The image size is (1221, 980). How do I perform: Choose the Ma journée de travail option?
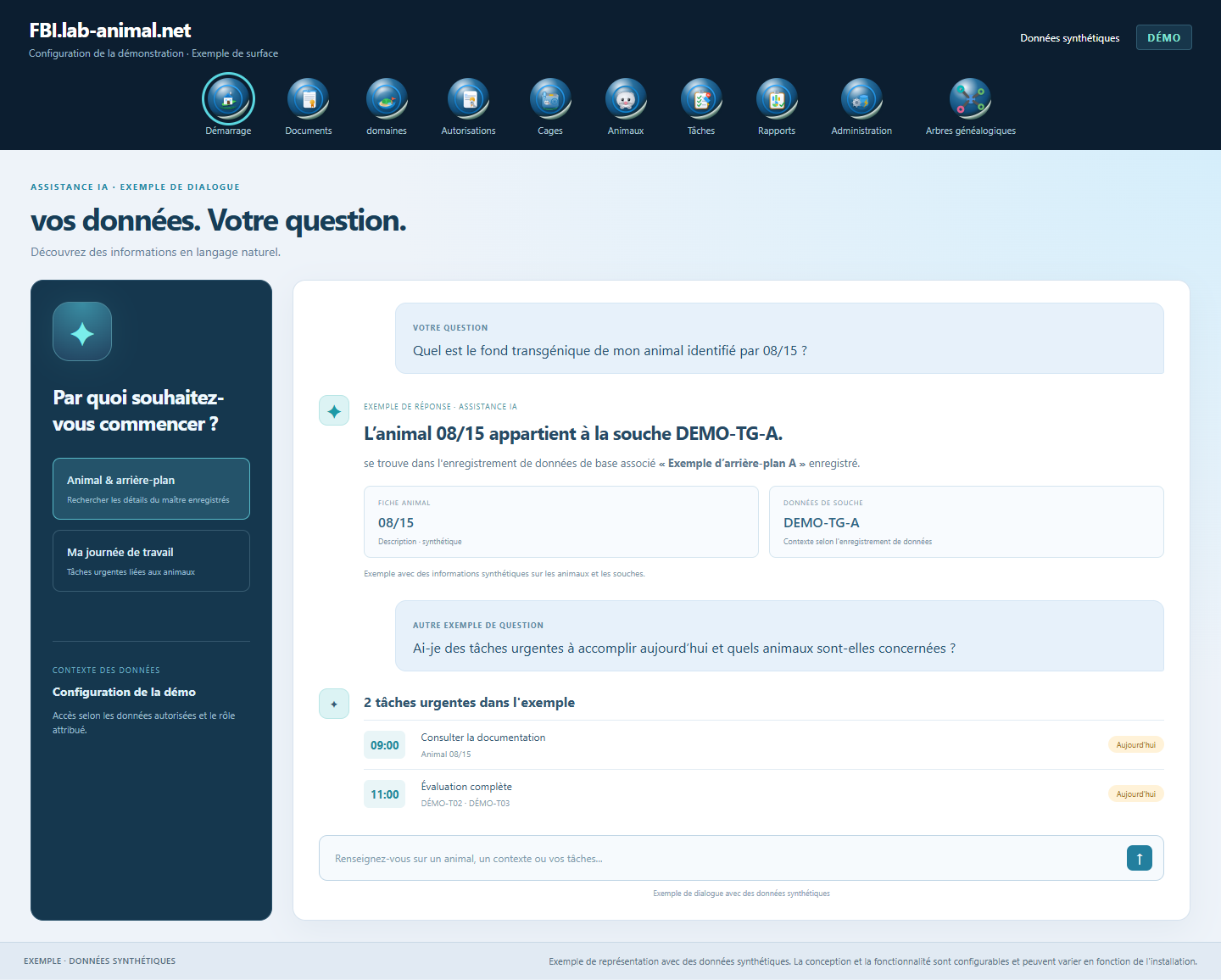tap(151, 560)
